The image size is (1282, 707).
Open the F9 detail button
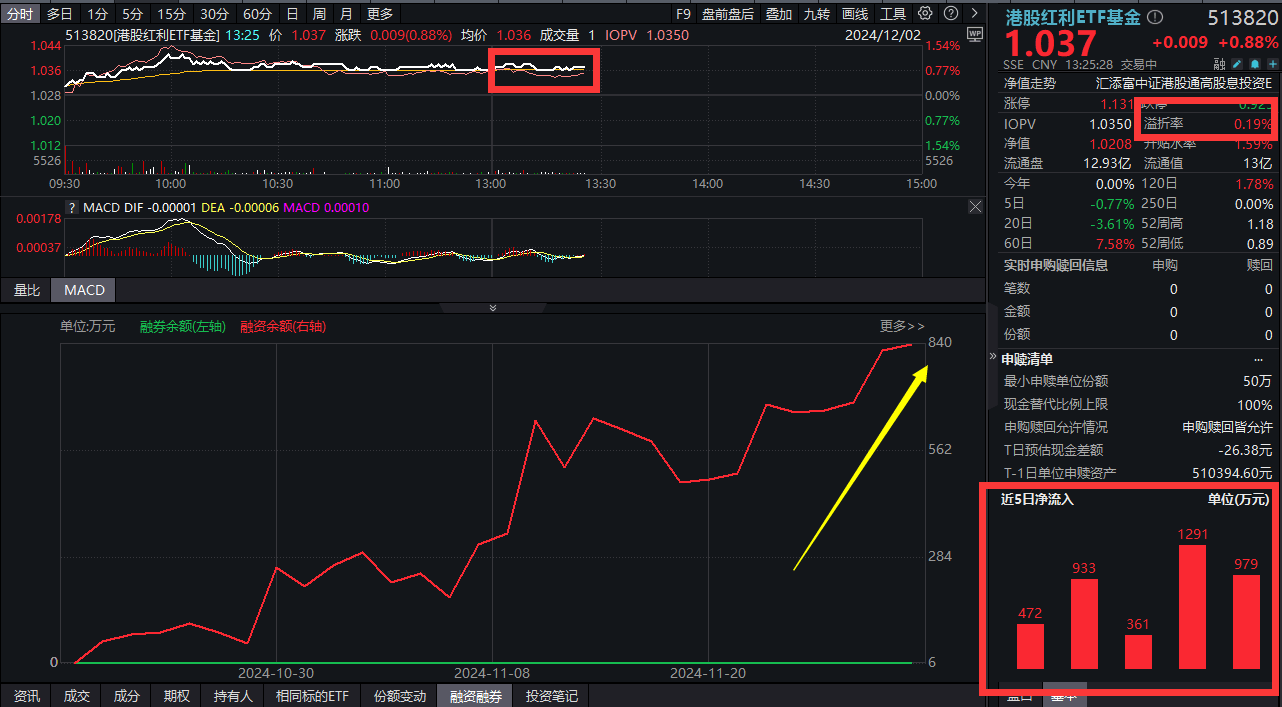[x=683, y=14]
